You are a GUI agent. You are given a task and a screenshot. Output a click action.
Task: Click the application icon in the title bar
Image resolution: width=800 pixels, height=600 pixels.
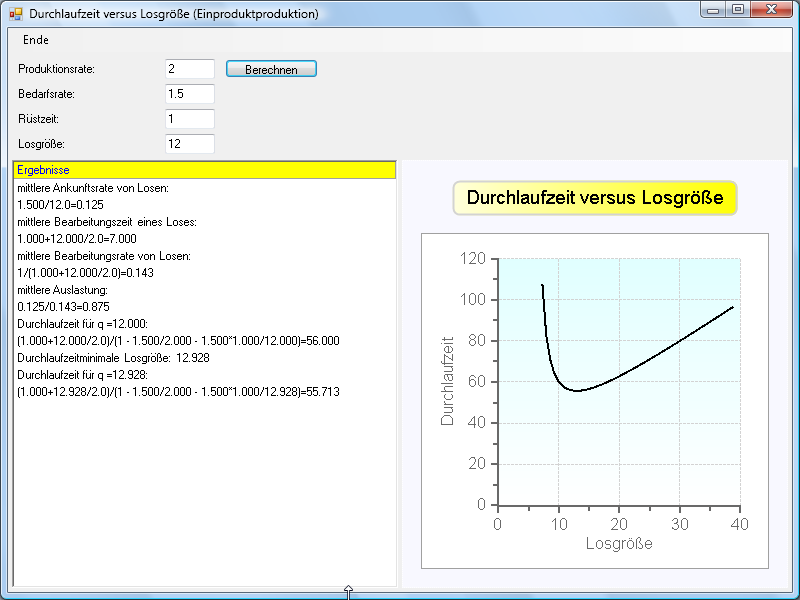18,14
